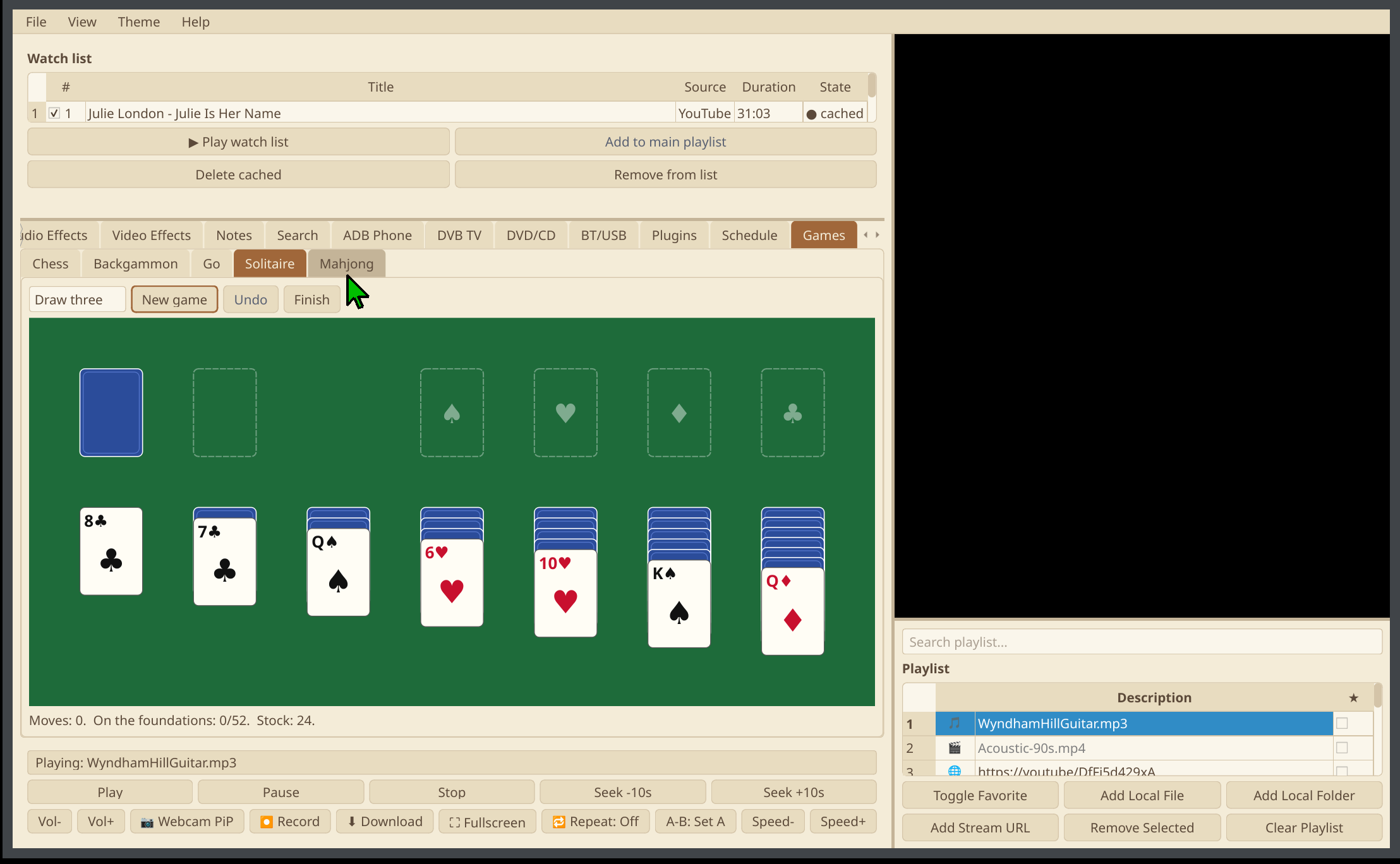Image resolution: width=1400 pixels, height=864 pixels.
Task: Open the Draw three mode dropdown
Action: (77, 299)
